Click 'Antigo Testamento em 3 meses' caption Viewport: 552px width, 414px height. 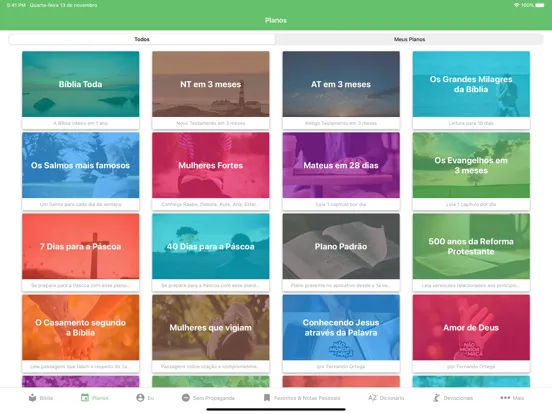point(341,123)
